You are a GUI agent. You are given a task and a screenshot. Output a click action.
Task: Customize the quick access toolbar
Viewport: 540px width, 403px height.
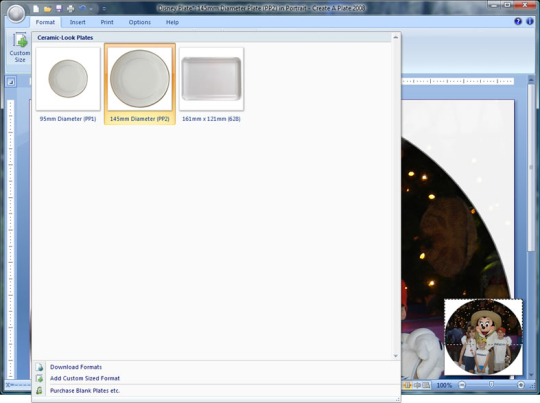click(104, 9)
